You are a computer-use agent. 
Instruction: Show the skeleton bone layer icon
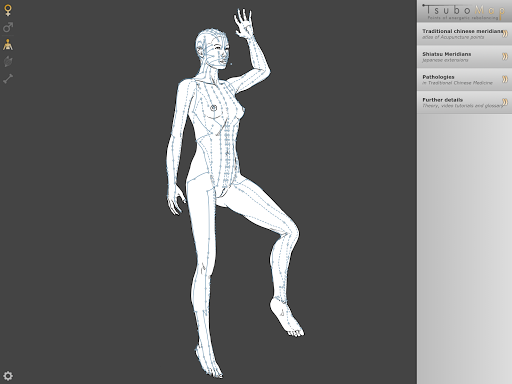pyautogui.click(x=8, y=79)
